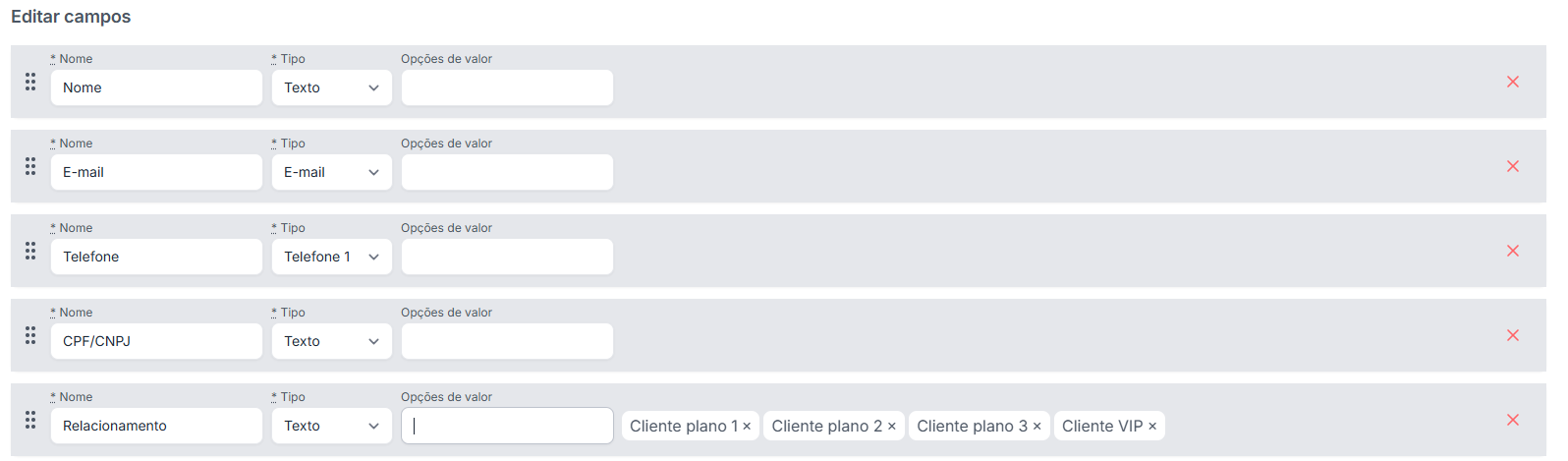Viewport: 1568px width, 461px height.
Task: Click the drag handle for Relacionamento row
Action: coord(30,420)
